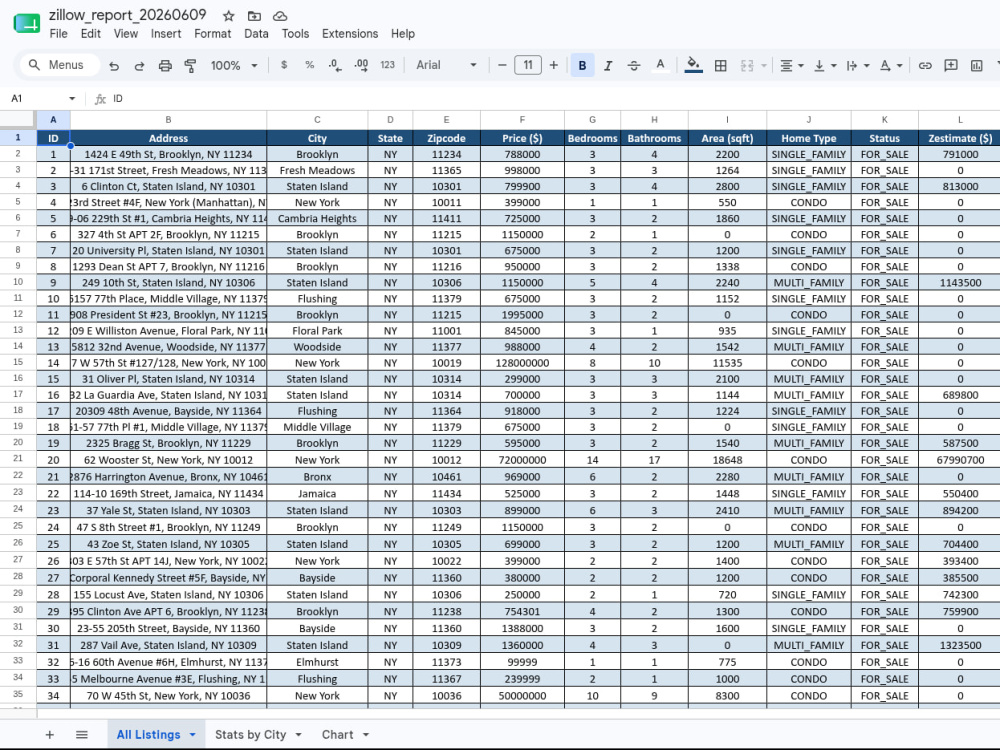The image size is (1000, 750).
Task: Open the text wrapping dropdown
Action: click(858, 65)
